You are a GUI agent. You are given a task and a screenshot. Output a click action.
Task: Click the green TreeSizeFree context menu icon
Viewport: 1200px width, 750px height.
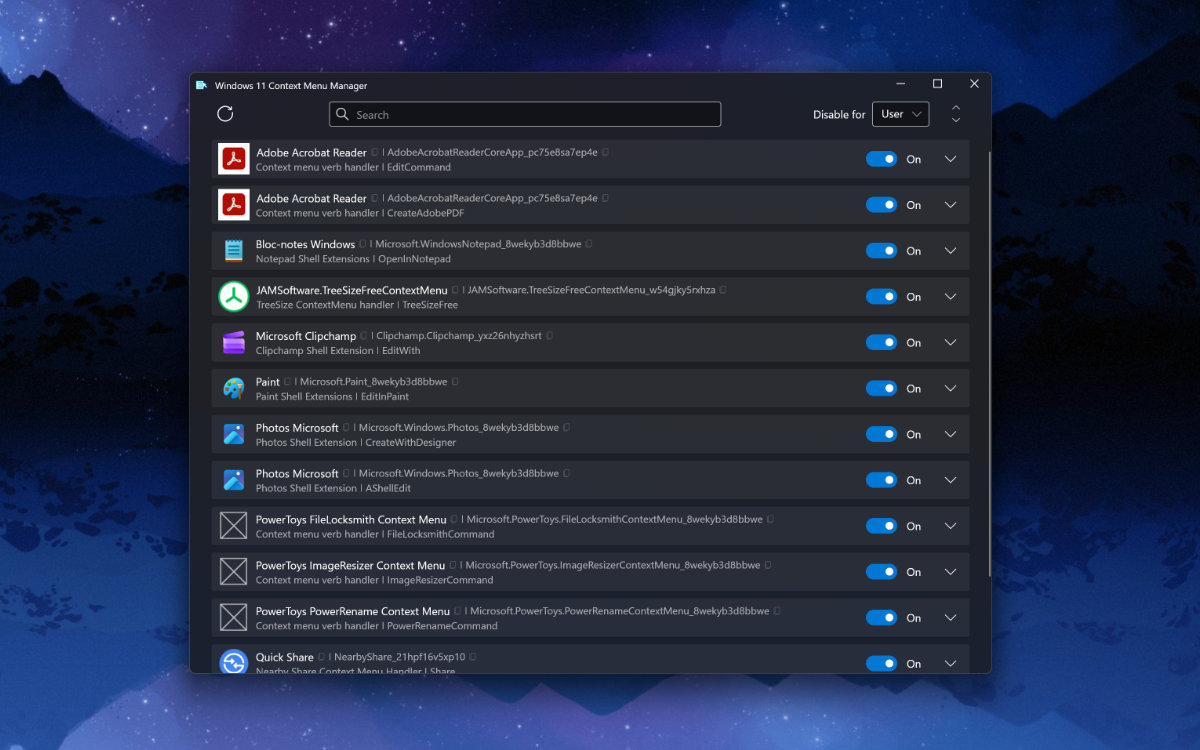point(233,296)
